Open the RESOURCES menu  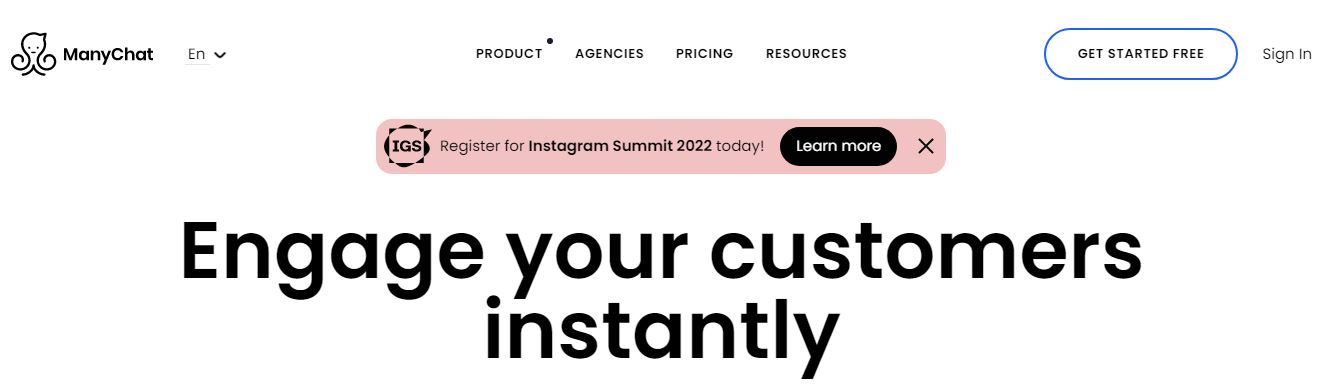[806, 54]
